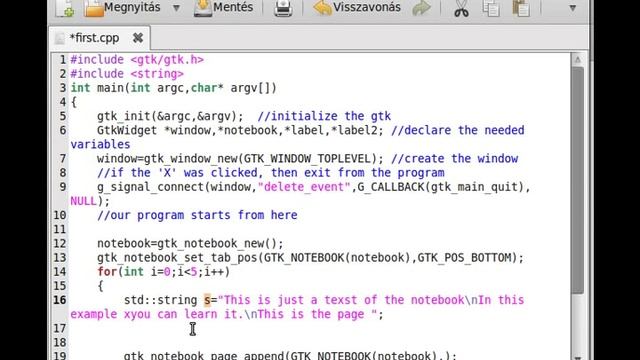Click "GTK_POS_BOTTOM" in line 13

464,258
